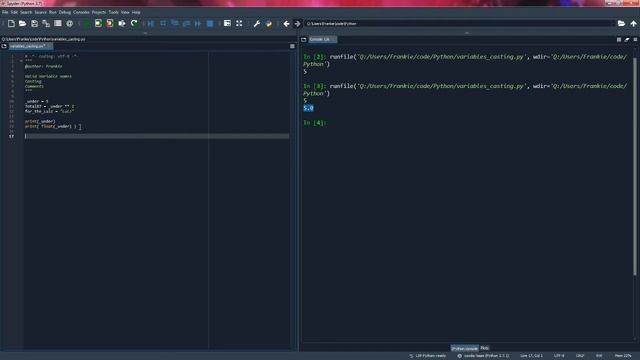Change to the parent directory
The height and width of the screenshot is (360, 640).
point(633,24)
